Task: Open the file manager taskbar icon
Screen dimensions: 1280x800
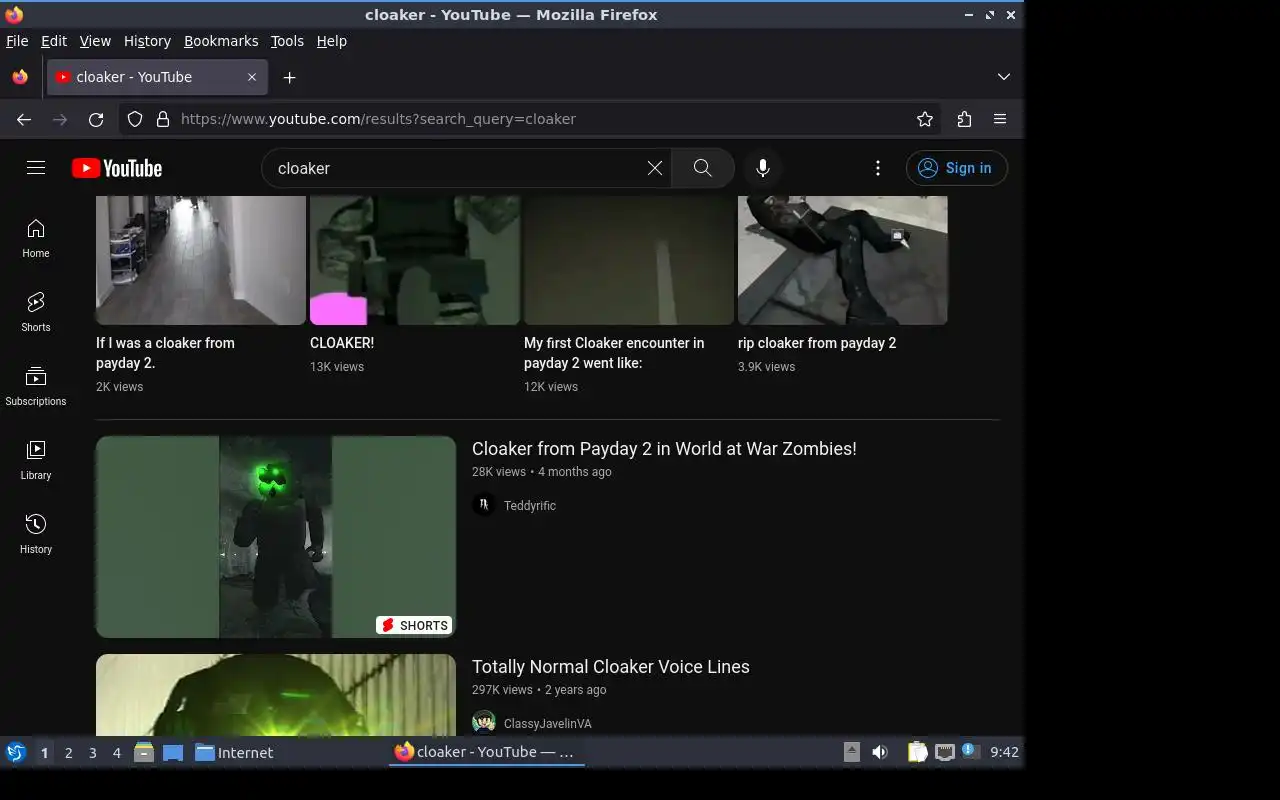Action: (144, 752)
